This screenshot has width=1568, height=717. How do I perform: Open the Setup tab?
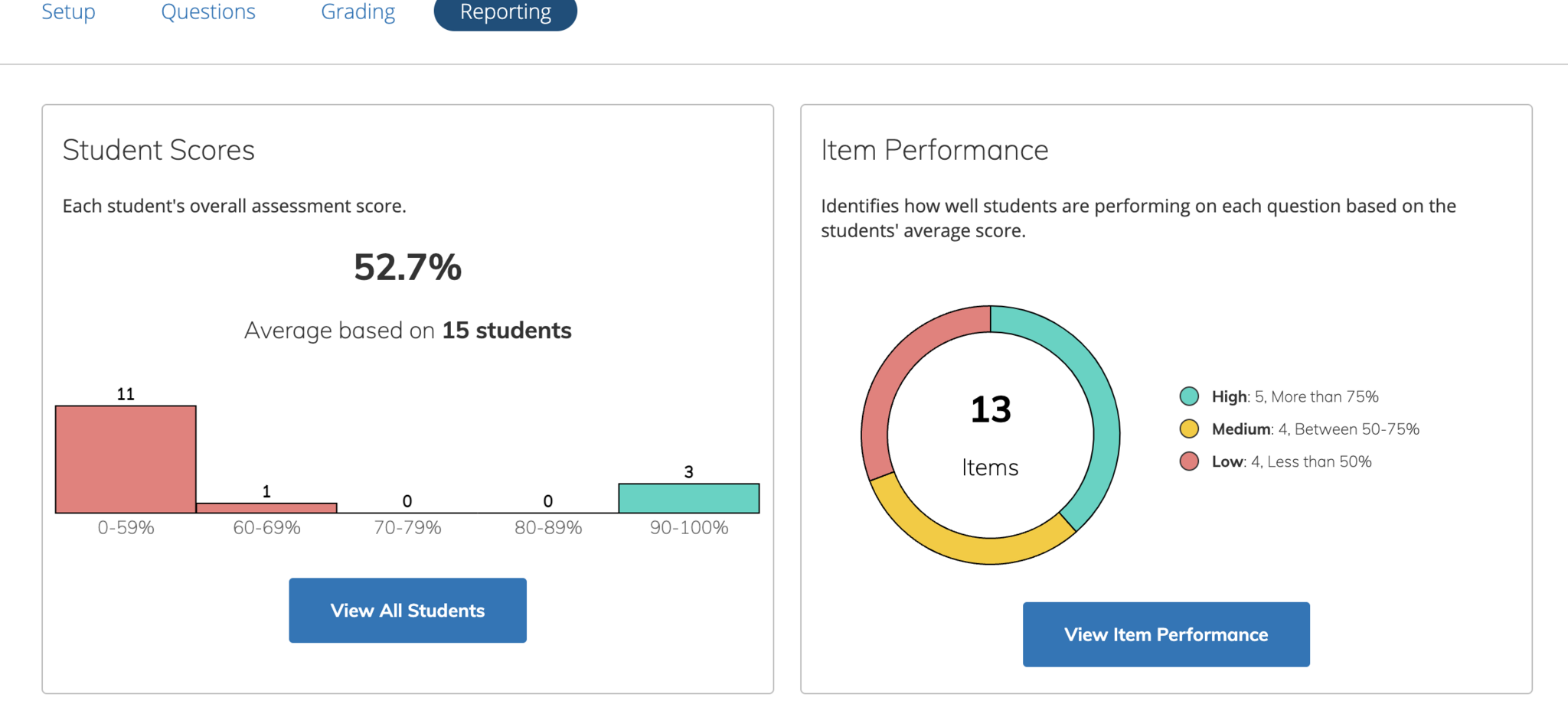[68, 12]
